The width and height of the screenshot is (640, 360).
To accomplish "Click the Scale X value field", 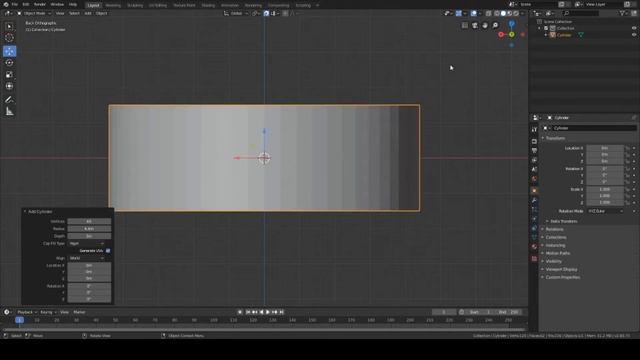I will (605, 189).
